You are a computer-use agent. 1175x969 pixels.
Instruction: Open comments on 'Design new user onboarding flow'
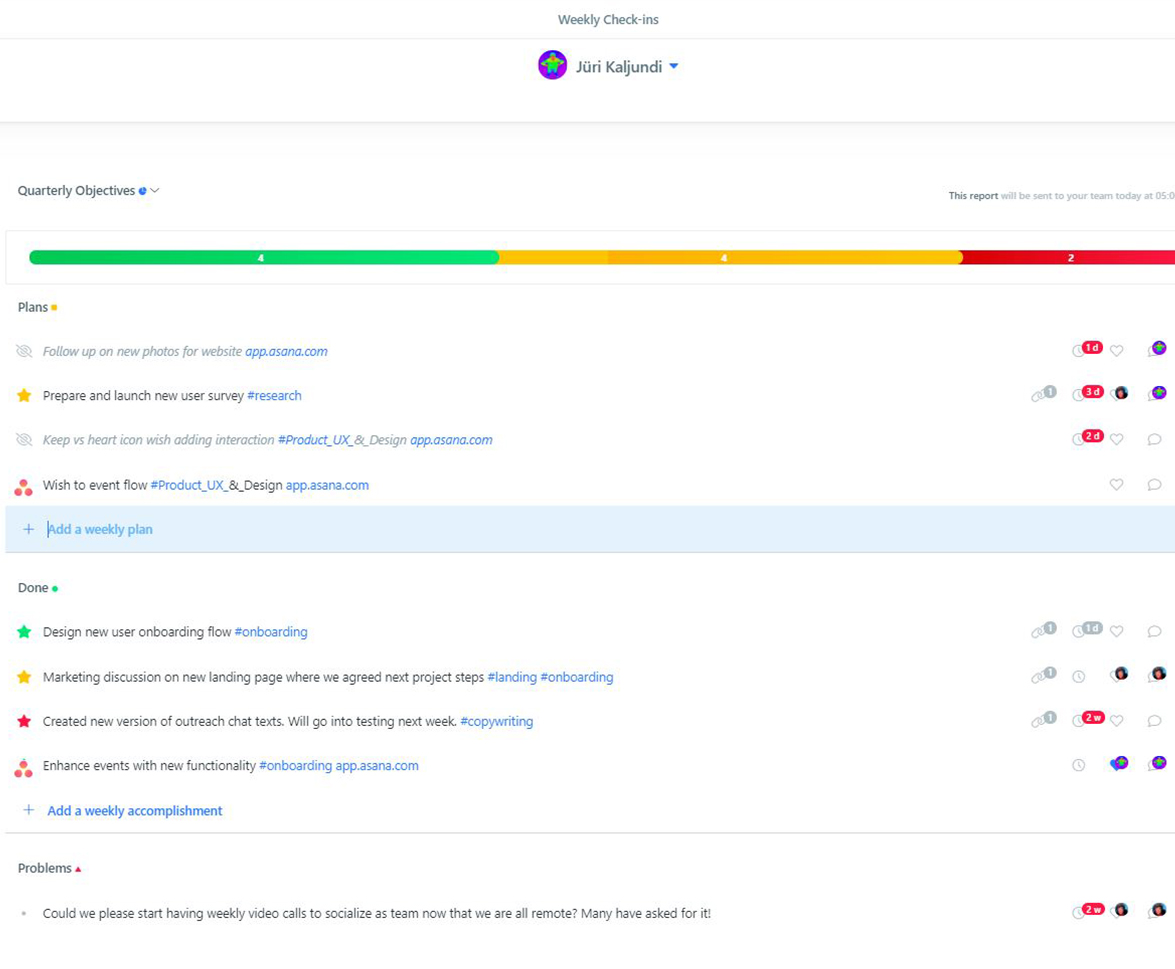[x=1154, y=631]
